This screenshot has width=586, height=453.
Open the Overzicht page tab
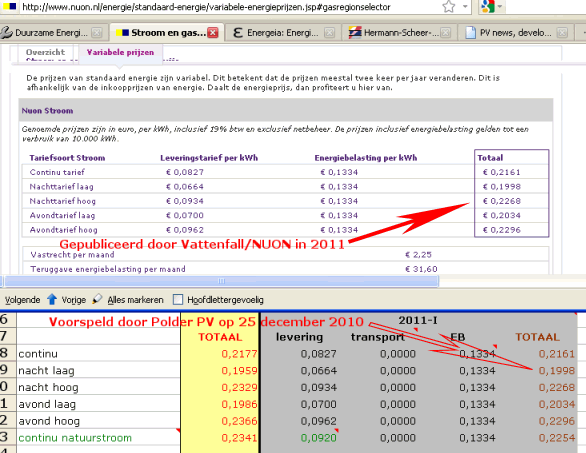pyautogui.click(x=45, y=52)
